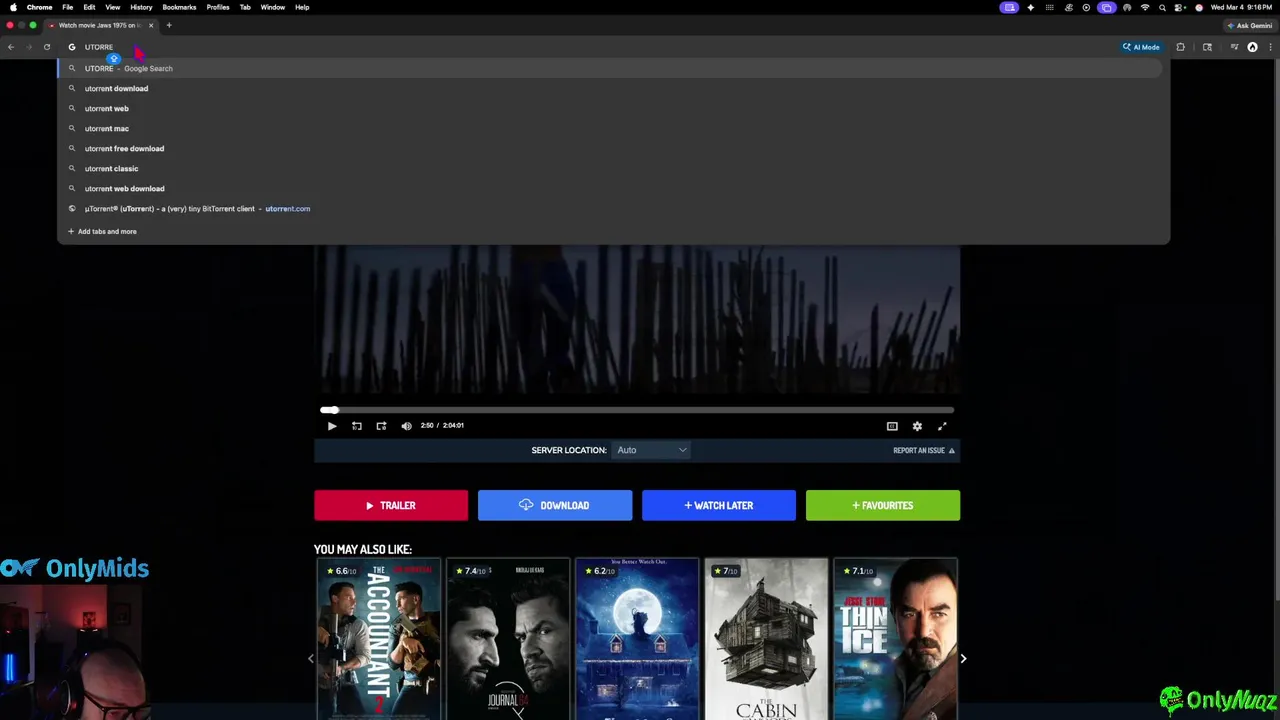Open the View menu
1280x720 pixels.
tap(113, 7)
